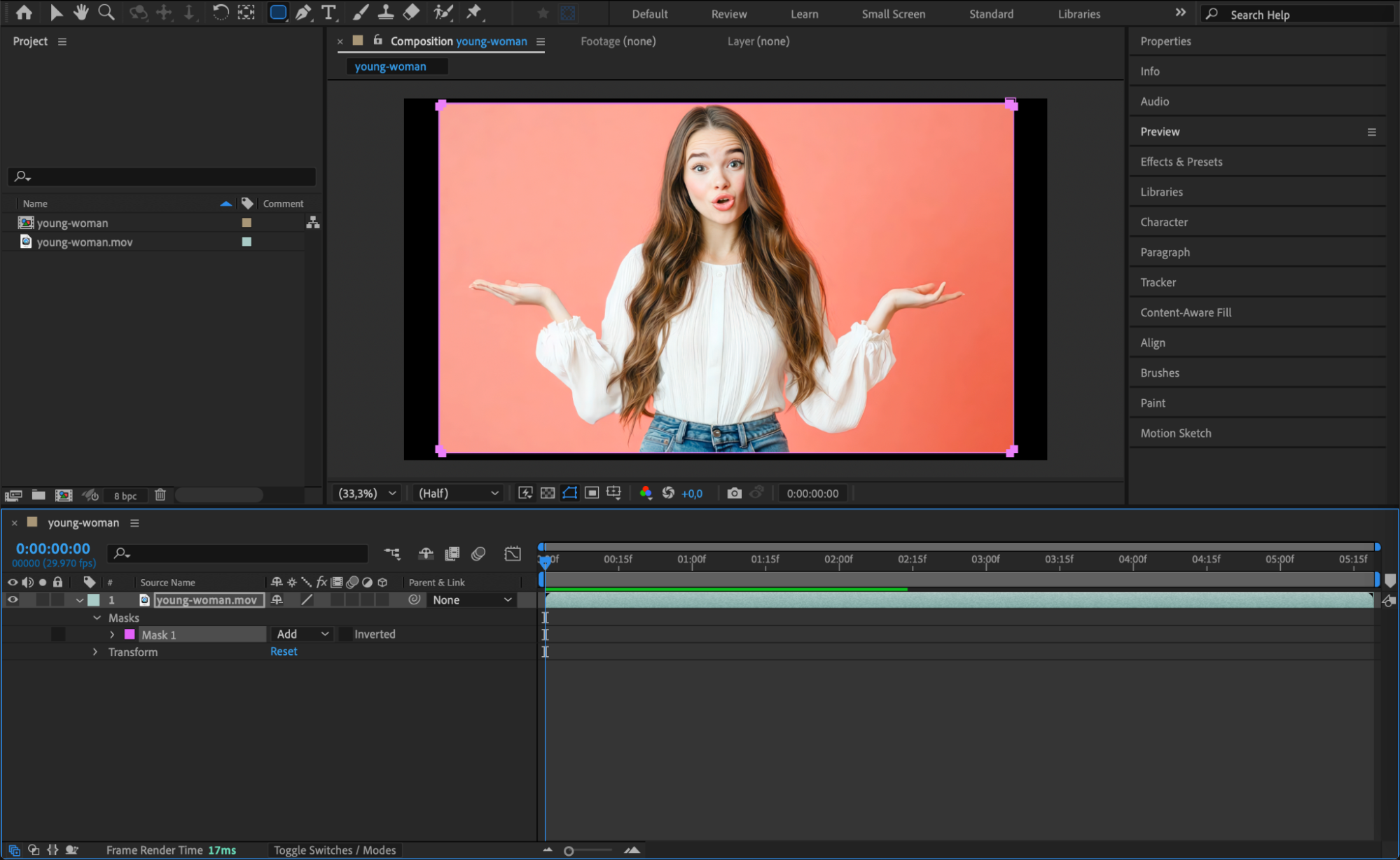Enable the Inverted checkbox for Mask 1
The width and height of the screenshot is (1400, 860).
pos(345,634)
